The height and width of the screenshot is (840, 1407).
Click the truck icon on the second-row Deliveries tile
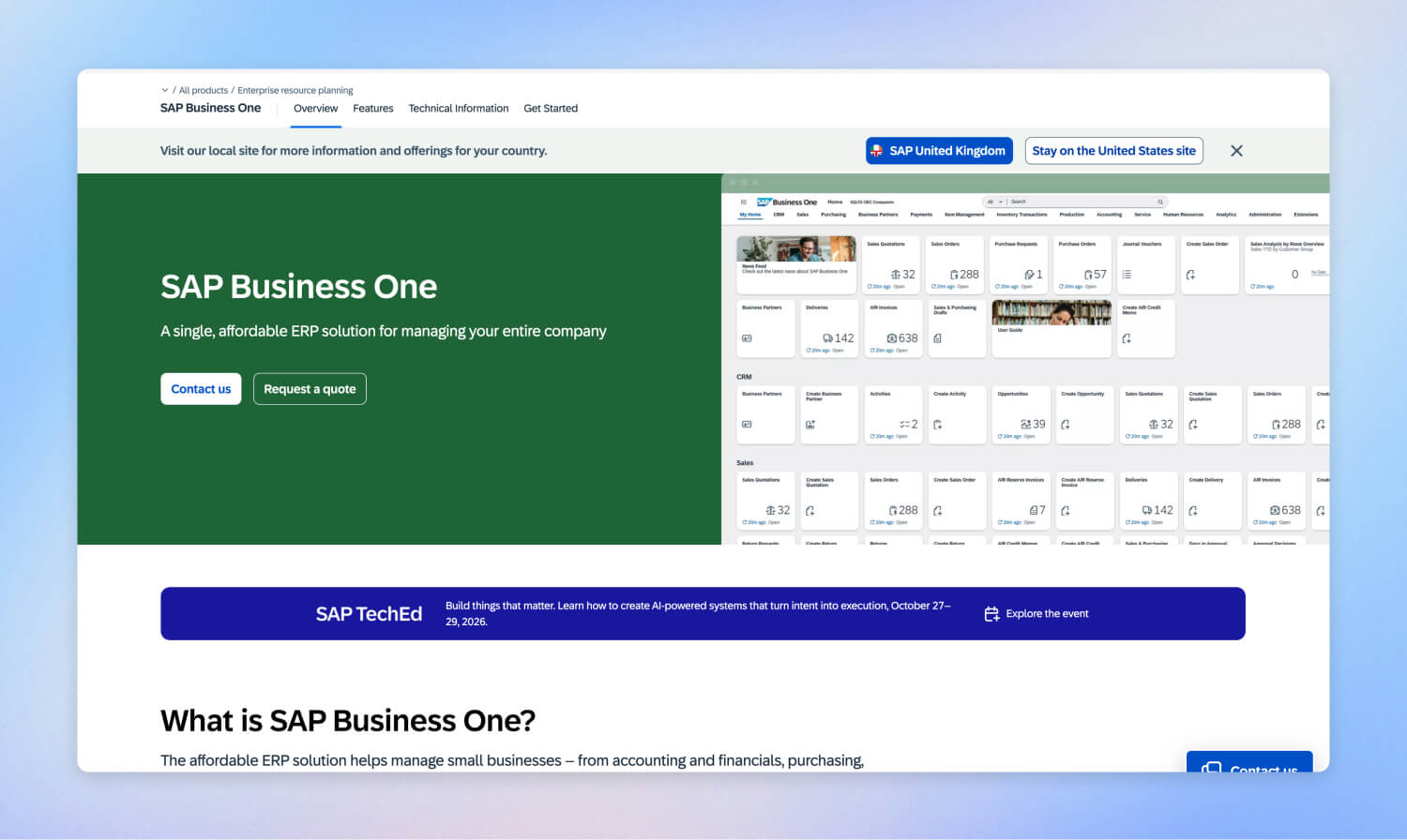827,338
